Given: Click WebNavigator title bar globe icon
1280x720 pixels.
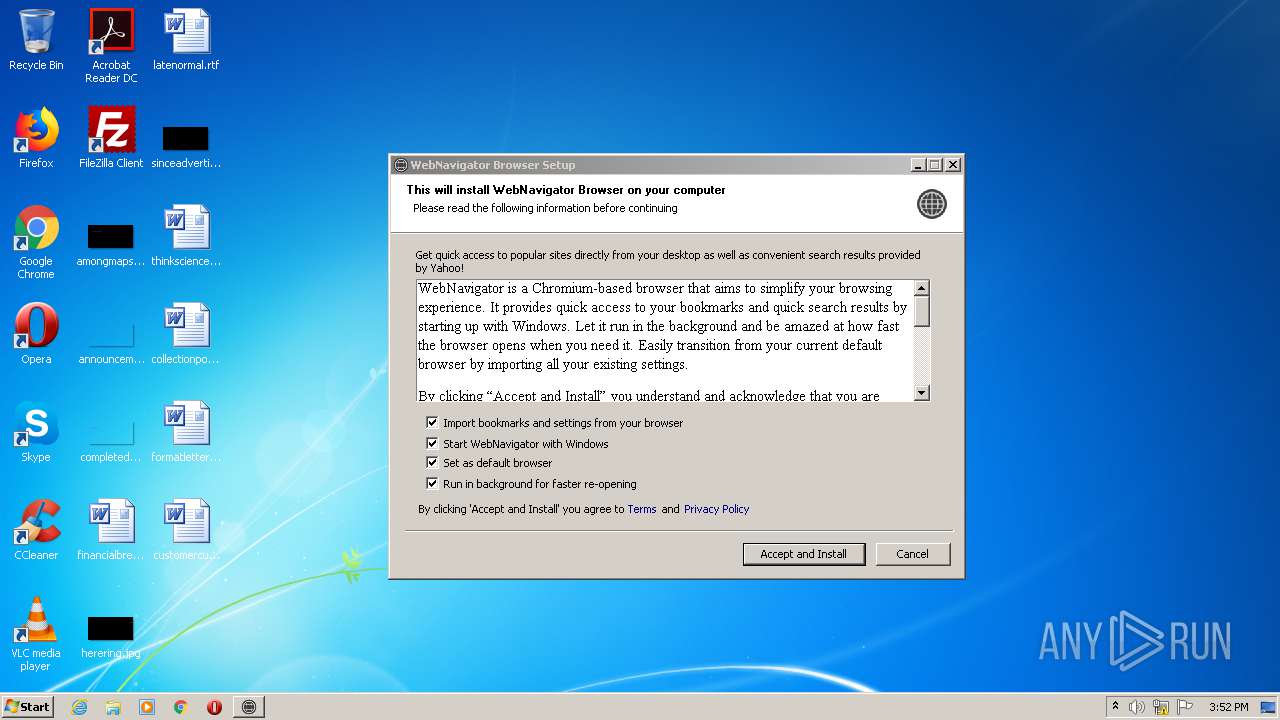Looking at the screenshot, I should (x=401, y=165).
